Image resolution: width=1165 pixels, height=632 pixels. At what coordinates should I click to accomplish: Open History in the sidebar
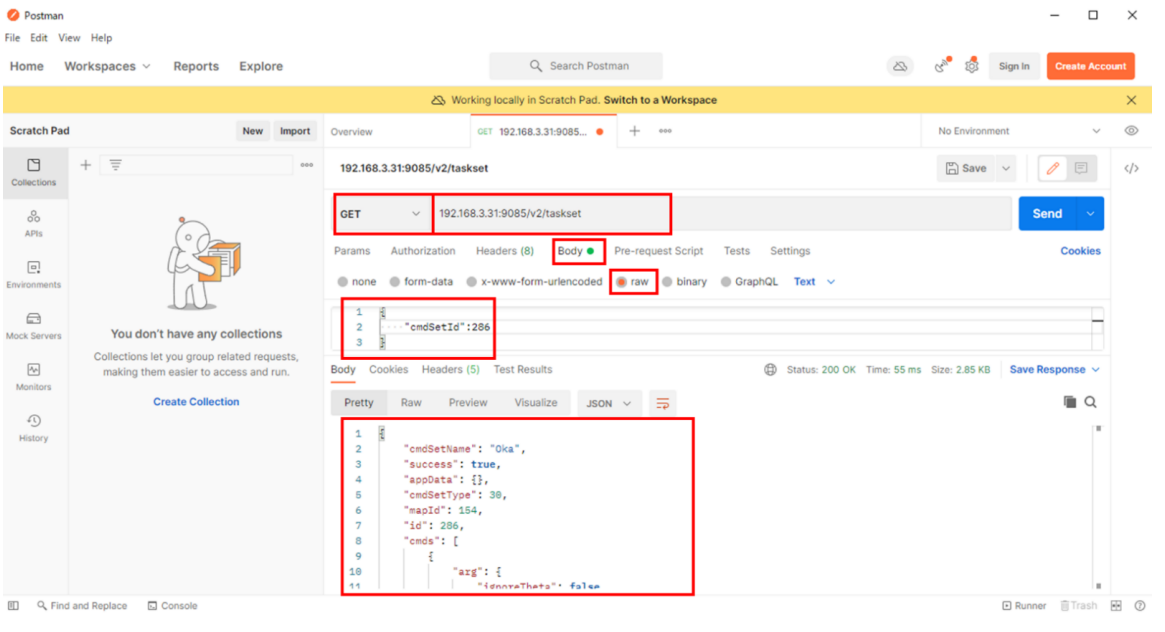pos(33,427)
